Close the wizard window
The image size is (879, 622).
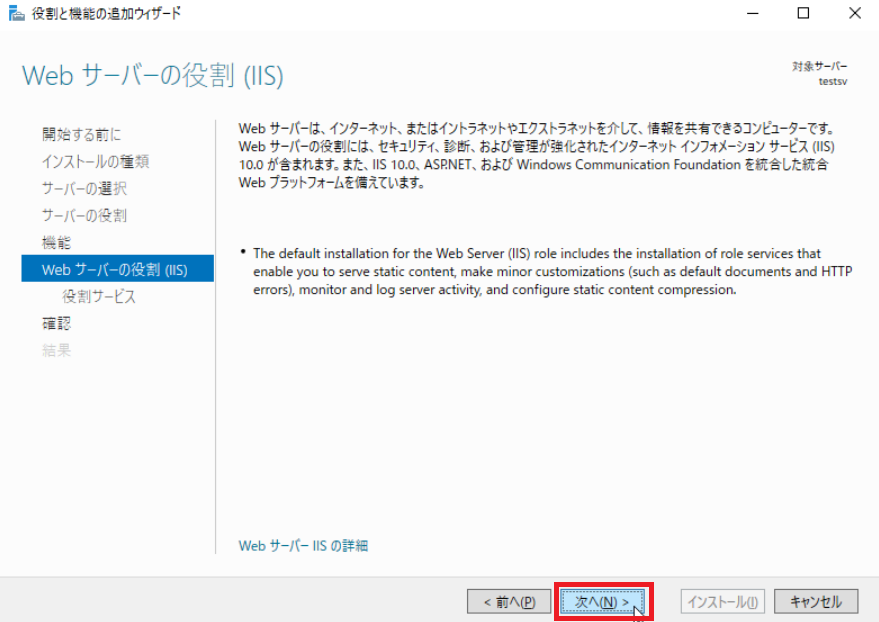[x=855, y=13]
